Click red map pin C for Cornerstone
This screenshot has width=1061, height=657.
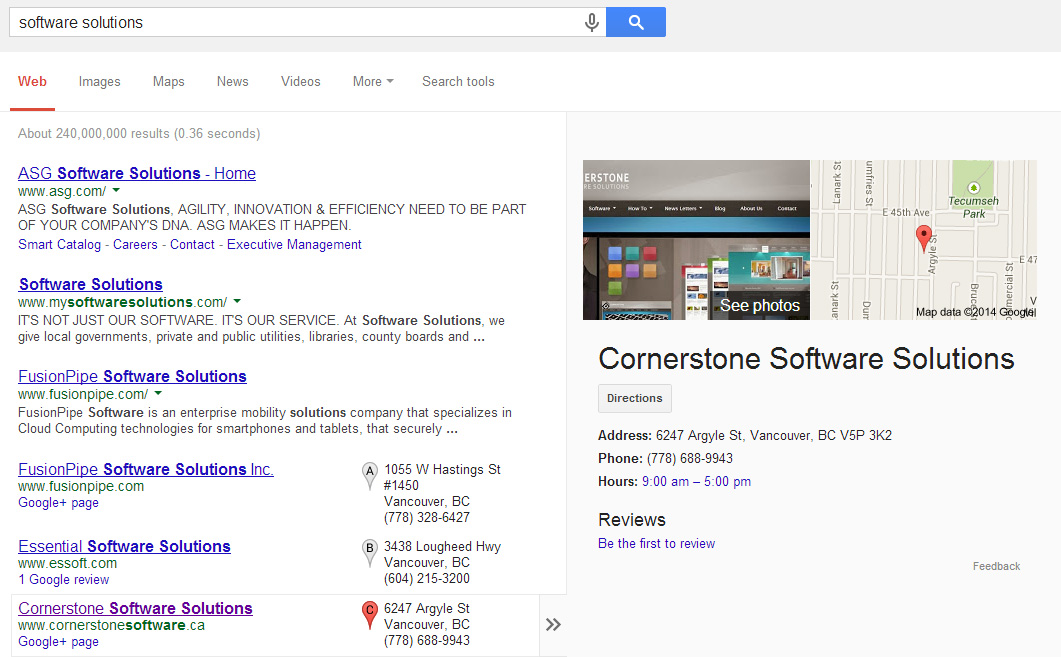[x=369, y=614]
